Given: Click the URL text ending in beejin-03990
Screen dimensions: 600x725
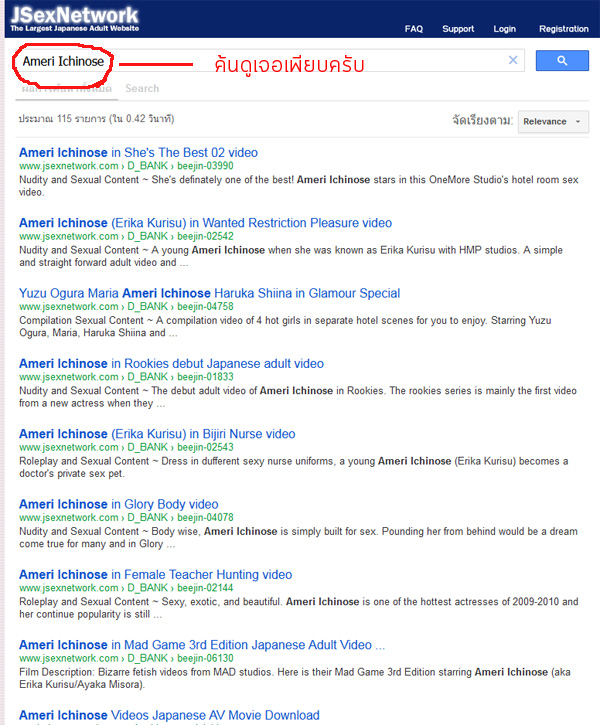Looking at the screenshot, I should coord(126,166).
